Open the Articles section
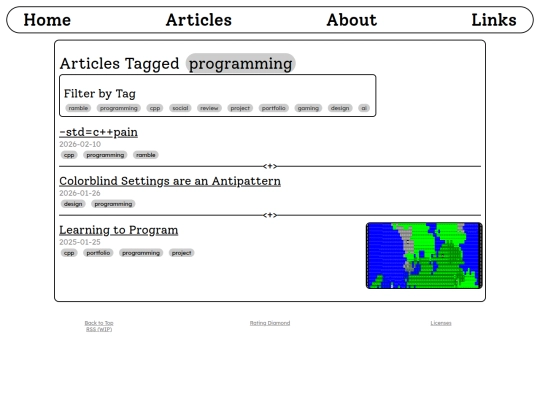The width and height of the screenshot is (540, 405). 199,20
